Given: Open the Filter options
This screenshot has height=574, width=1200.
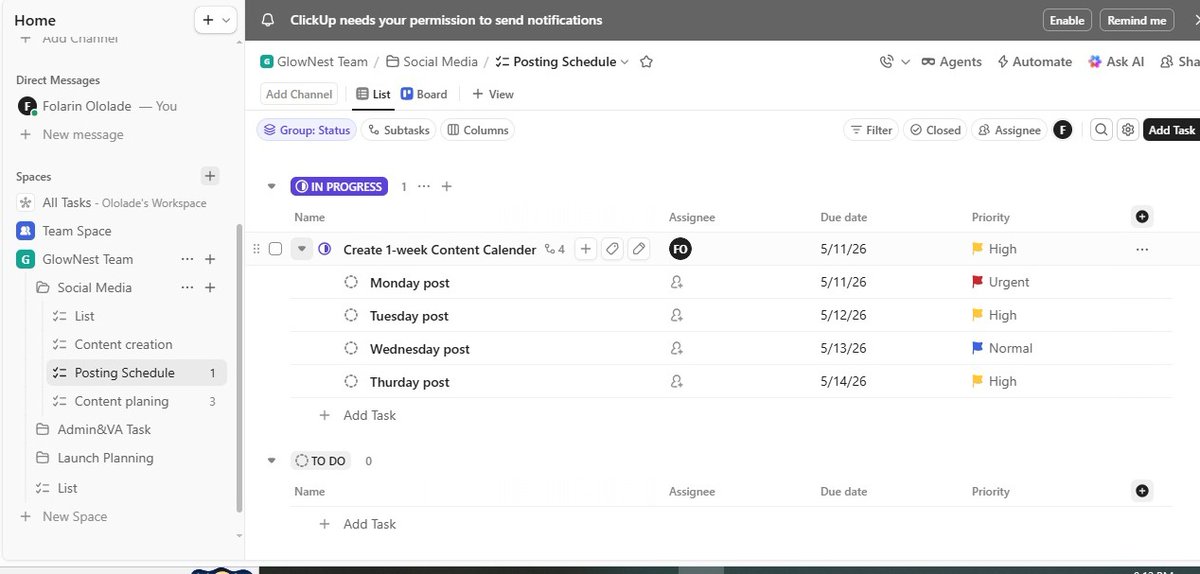Looking at the screenshot, I should pos(870,130).
